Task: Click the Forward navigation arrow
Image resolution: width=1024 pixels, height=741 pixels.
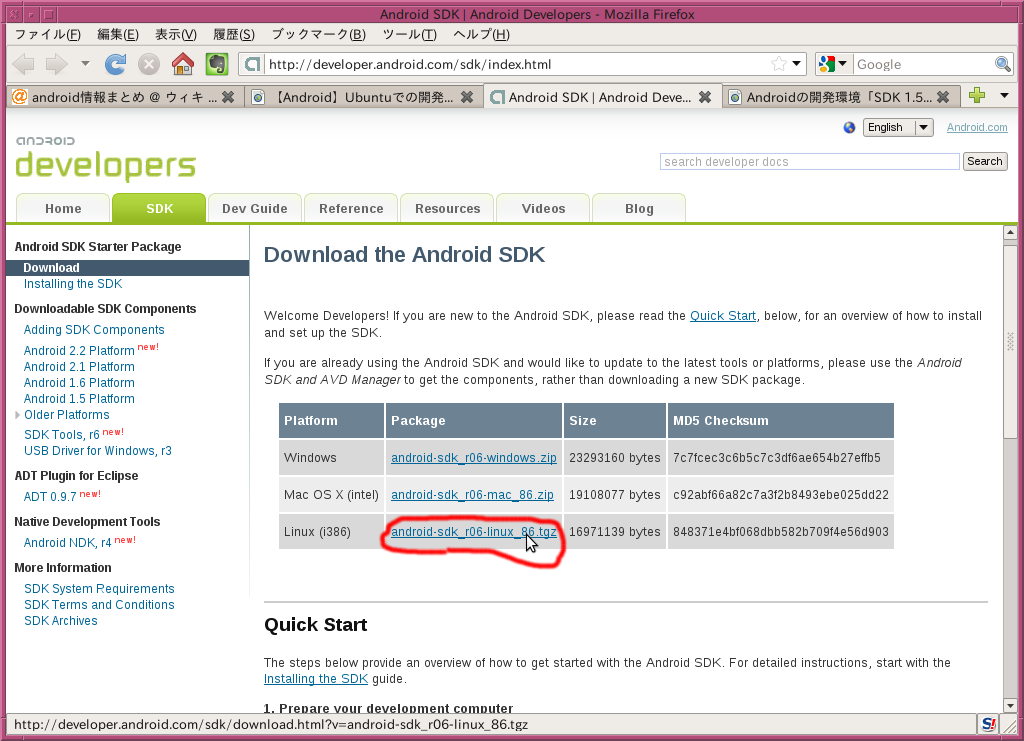Action: click(x=57, y=64)
